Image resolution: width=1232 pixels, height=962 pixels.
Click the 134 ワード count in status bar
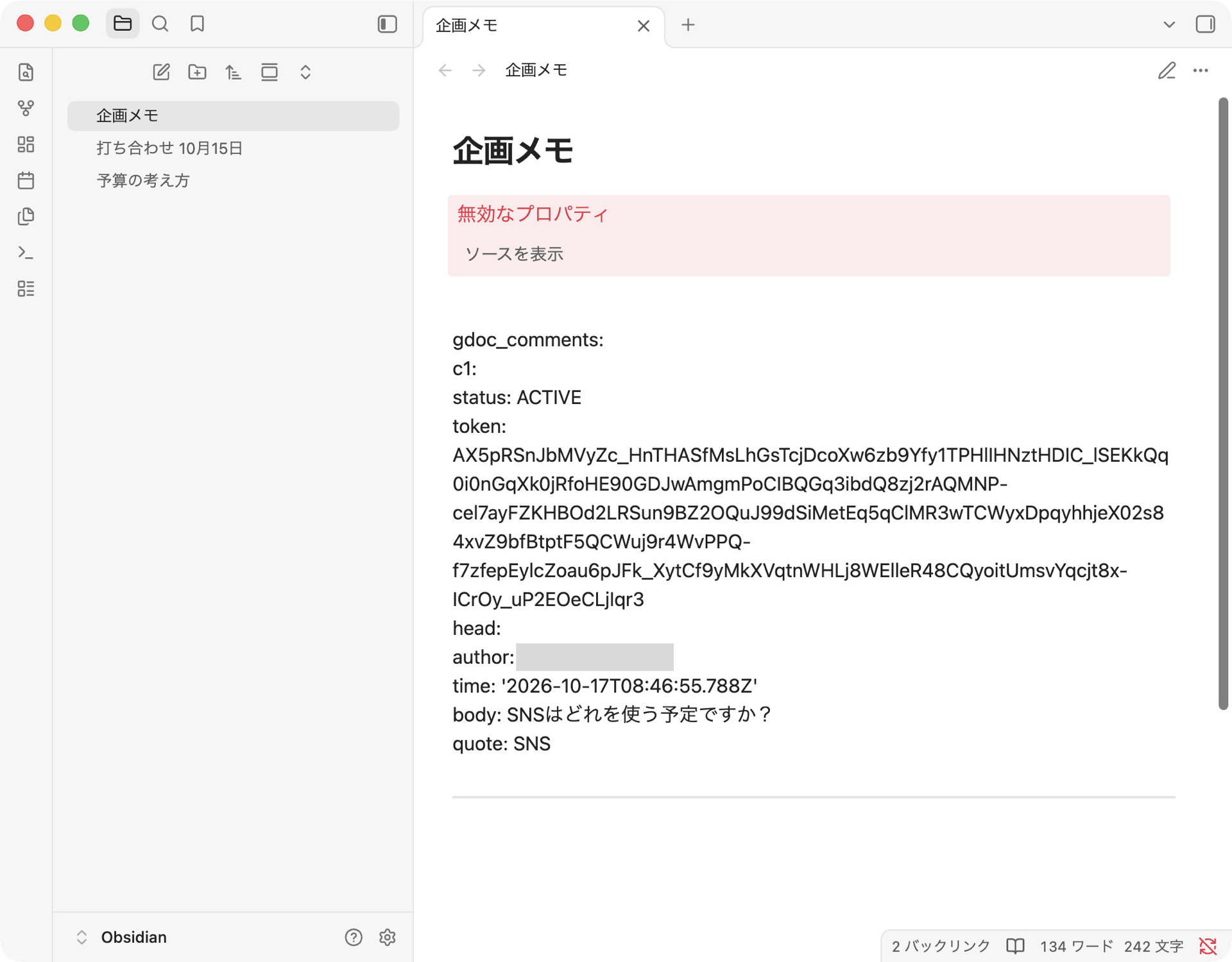click(x=1076, y=946)
